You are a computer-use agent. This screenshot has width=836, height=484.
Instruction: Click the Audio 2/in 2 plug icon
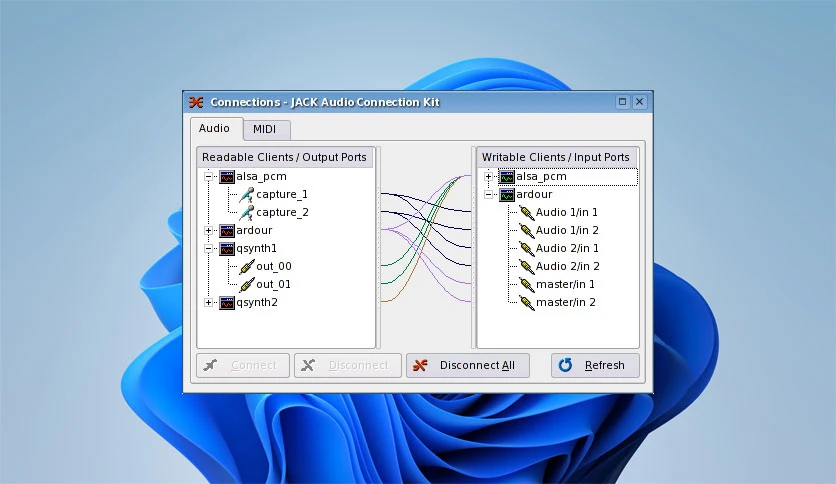pos(527,267)
